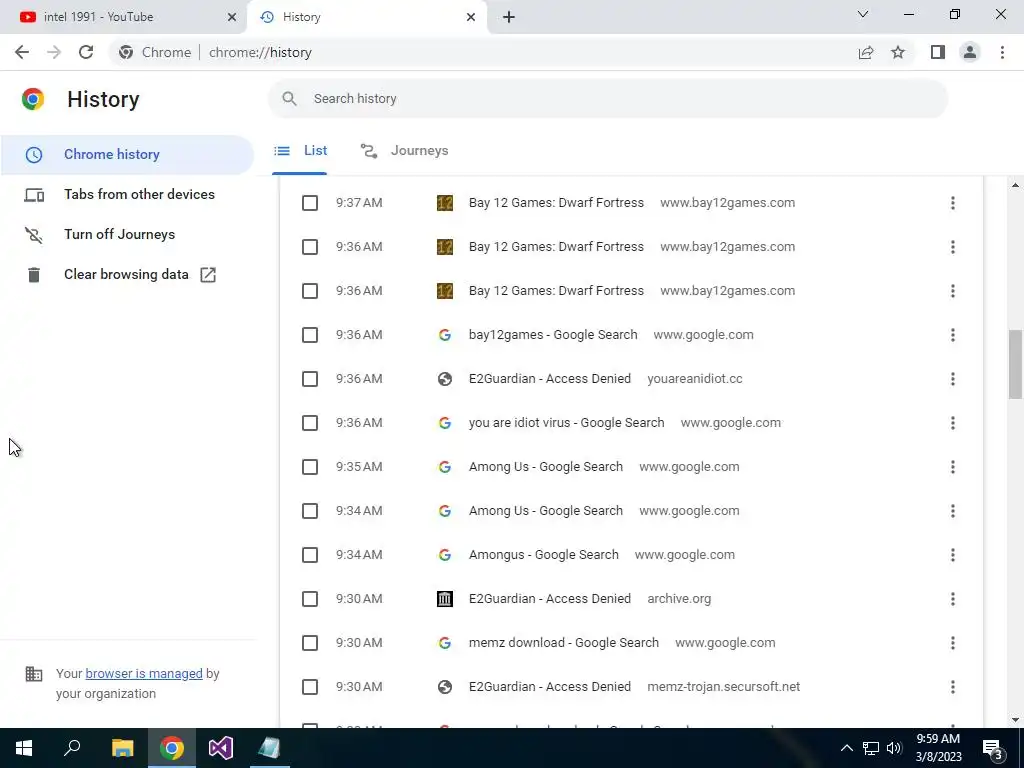The width and height of the screenshot is (1024, 768).
Task: Check the bay12games Google Search entry
Action: 310,335
